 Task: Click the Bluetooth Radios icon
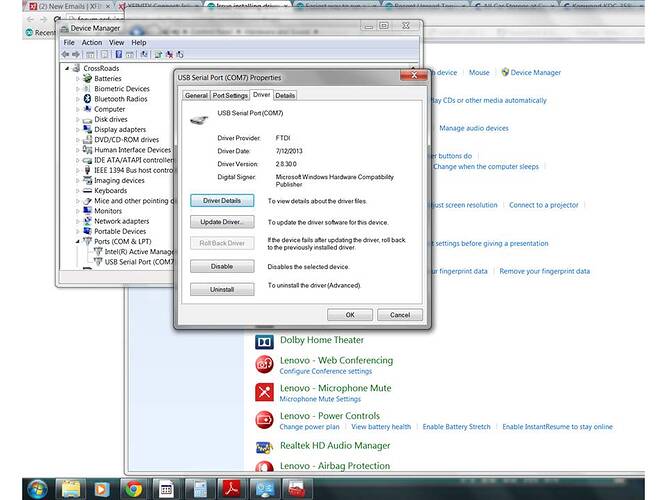(87, 99)
